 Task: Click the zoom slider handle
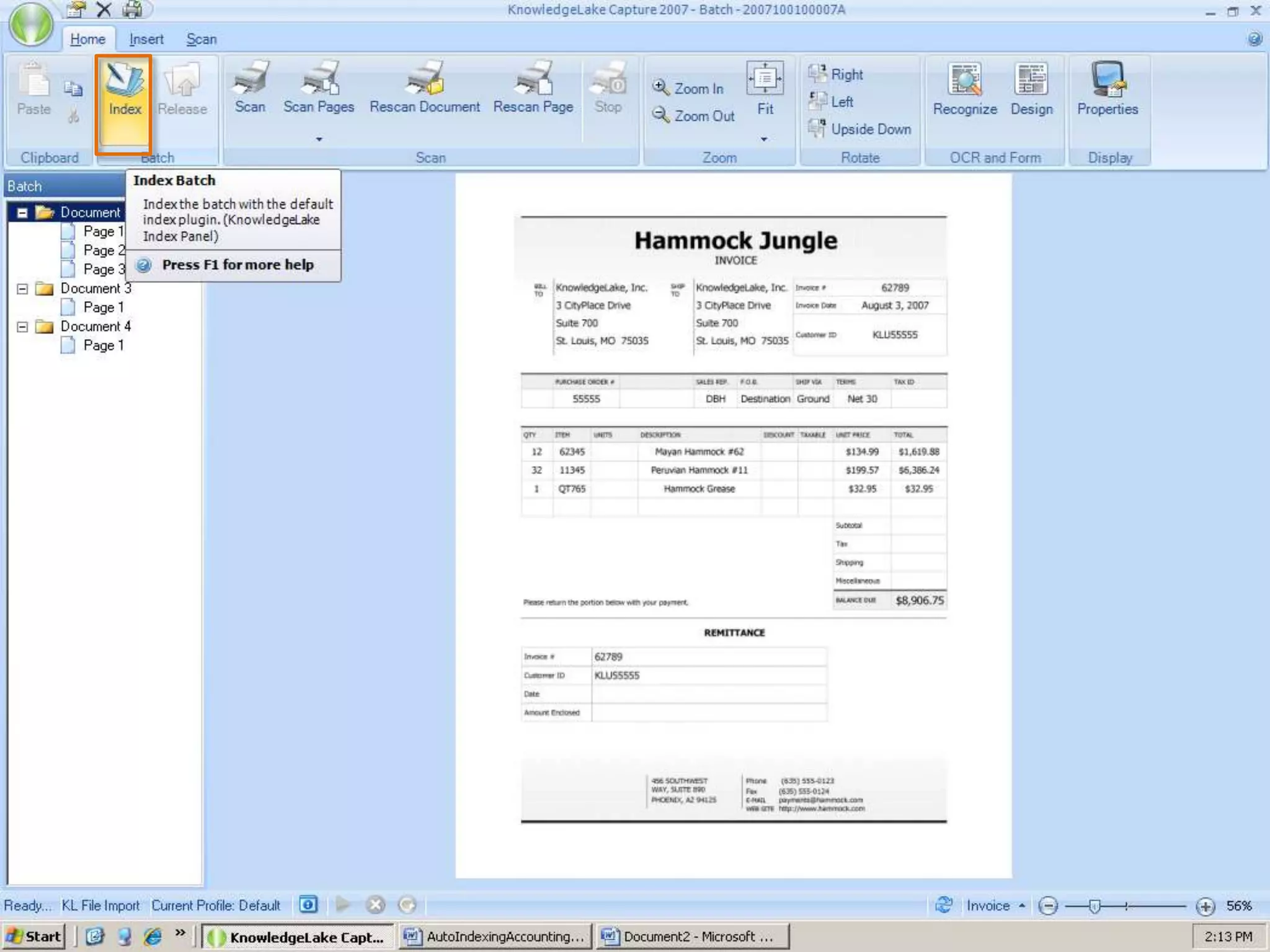(x=1095, y=906)
